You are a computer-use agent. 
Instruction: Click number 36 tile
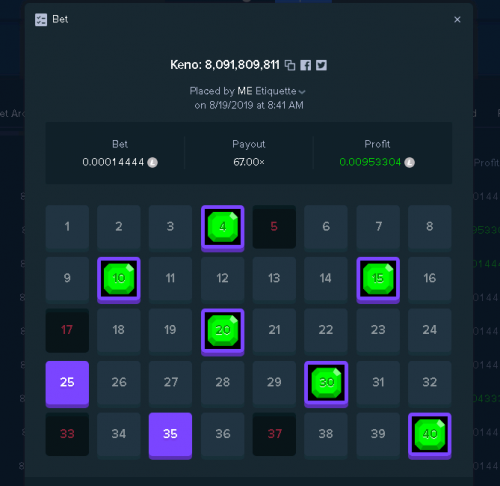[223, 435]
